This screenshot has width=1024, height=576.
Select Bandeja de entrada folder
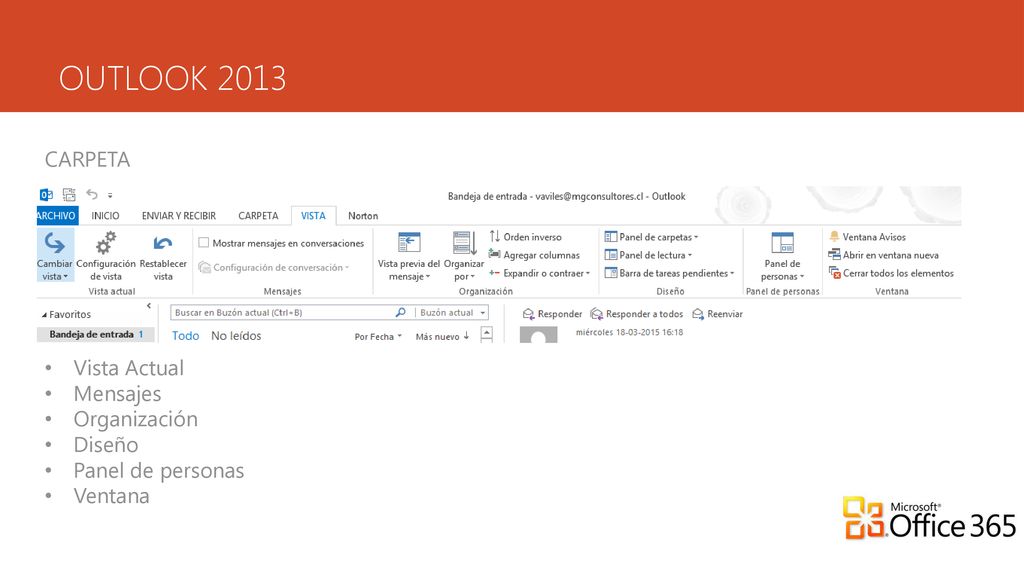96,334
